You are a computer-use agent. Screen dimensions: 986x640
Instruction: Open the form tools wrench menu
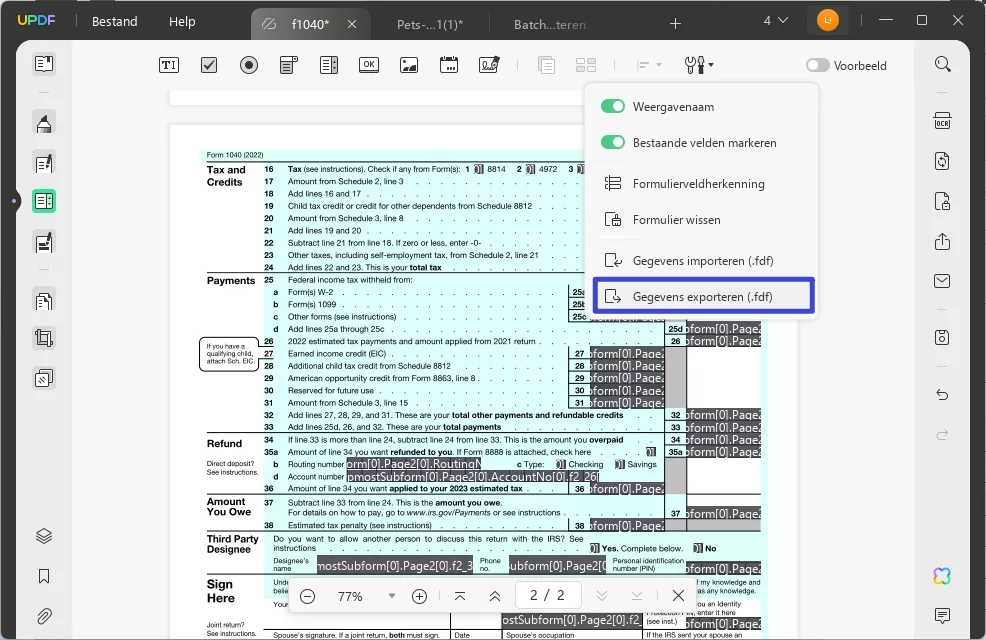699,65
